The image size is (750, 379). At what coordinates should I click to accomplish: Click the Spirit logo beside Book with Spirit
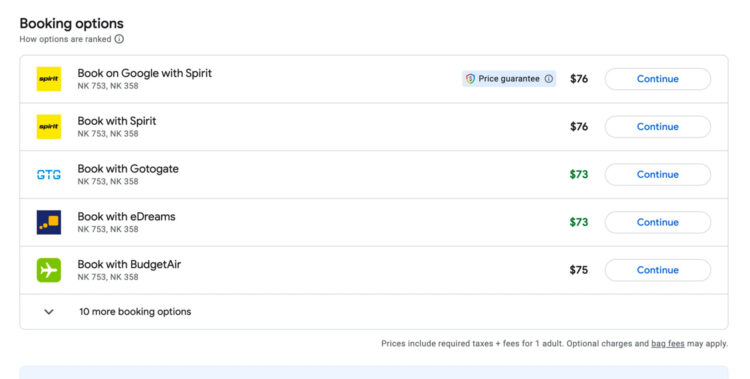coord(49,127)
